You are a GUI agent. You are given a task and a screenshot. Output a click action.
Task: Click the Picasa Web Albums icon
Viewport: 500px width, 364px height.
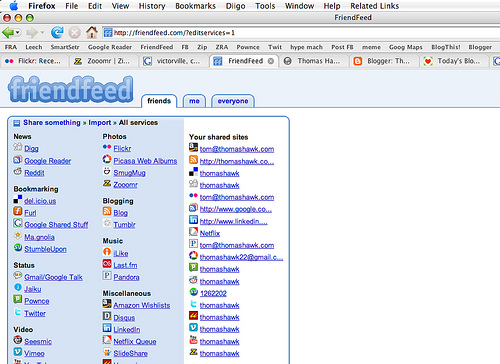tap(107, 159)
